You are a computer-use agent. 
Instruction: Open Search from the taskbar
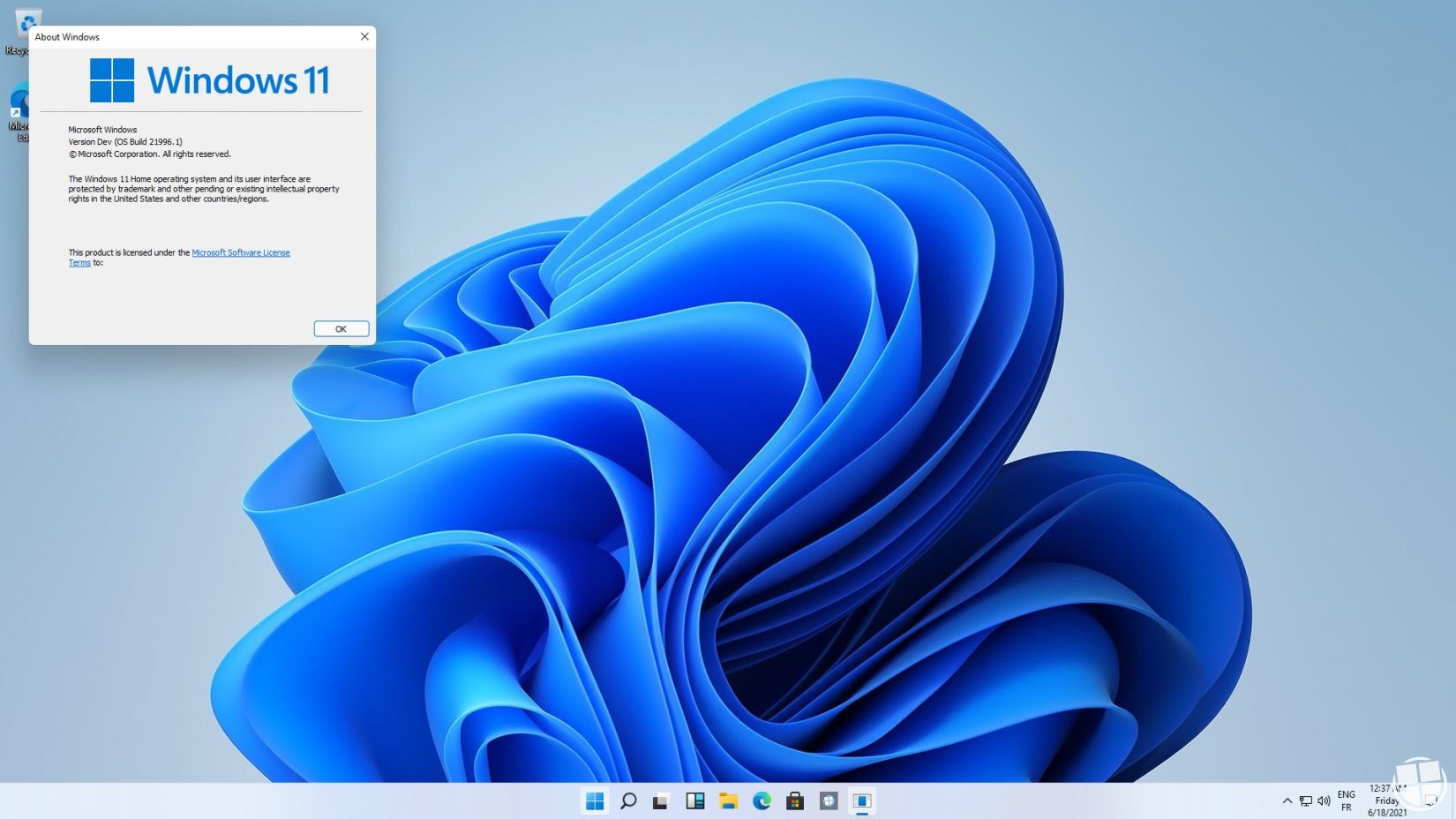tap(628, 801)
